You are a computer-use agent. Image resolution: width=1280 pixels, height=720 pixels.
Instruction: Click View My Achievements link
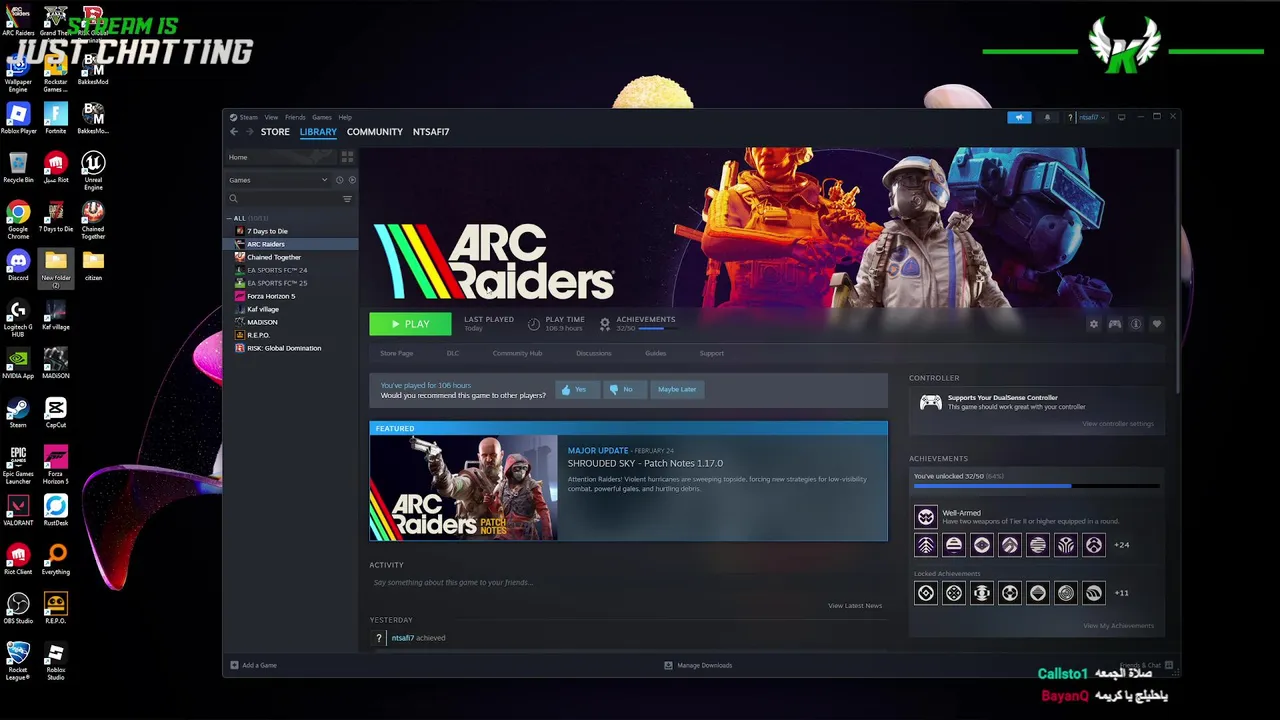[1118, 626]
